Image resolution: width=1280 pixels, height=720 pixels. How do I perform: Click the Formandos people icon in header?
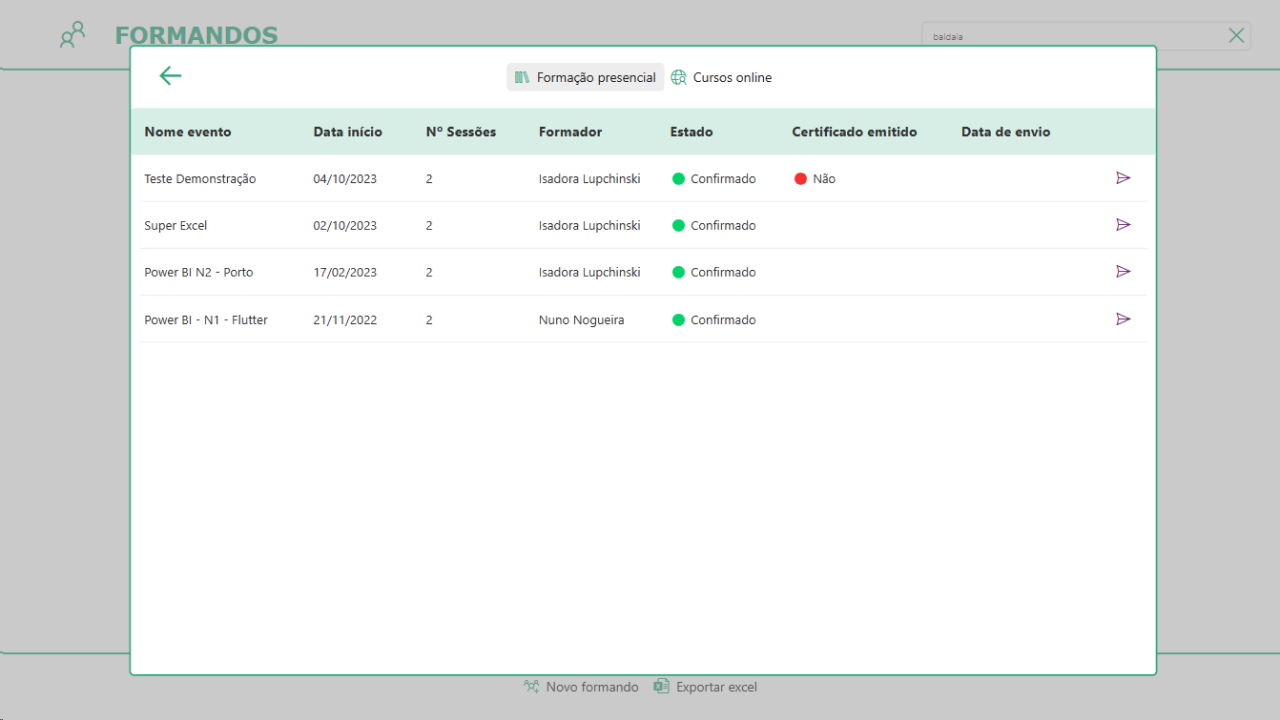tap(72, 36)
